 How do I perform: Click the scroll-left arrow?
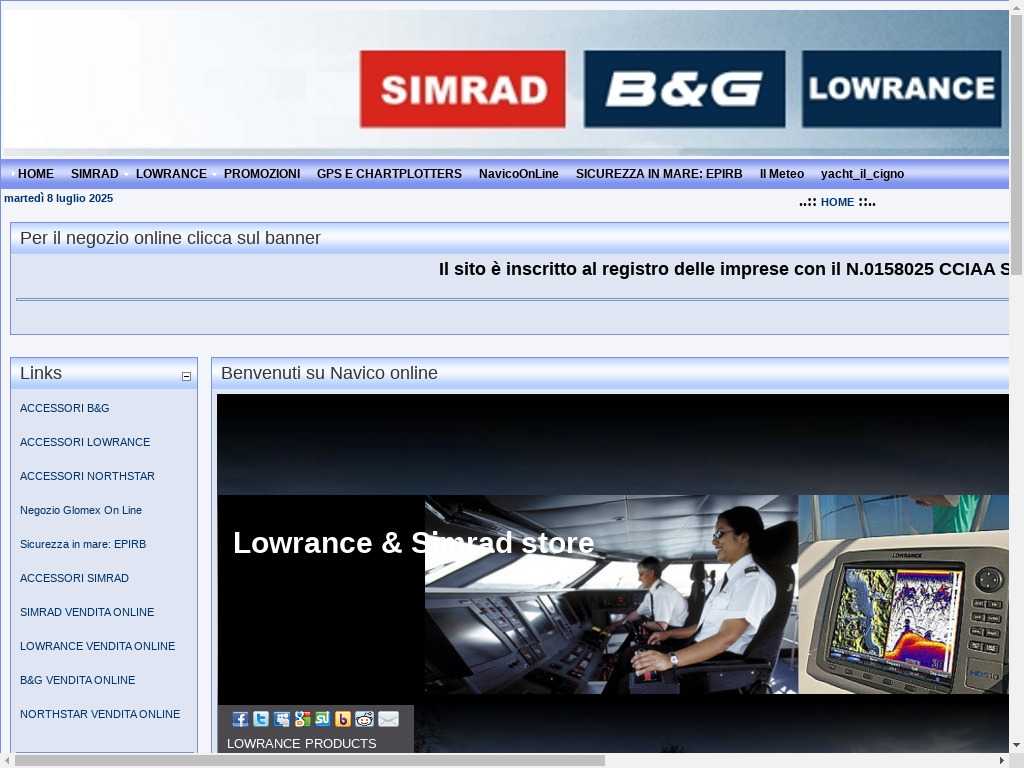click(x=7, y=761)
